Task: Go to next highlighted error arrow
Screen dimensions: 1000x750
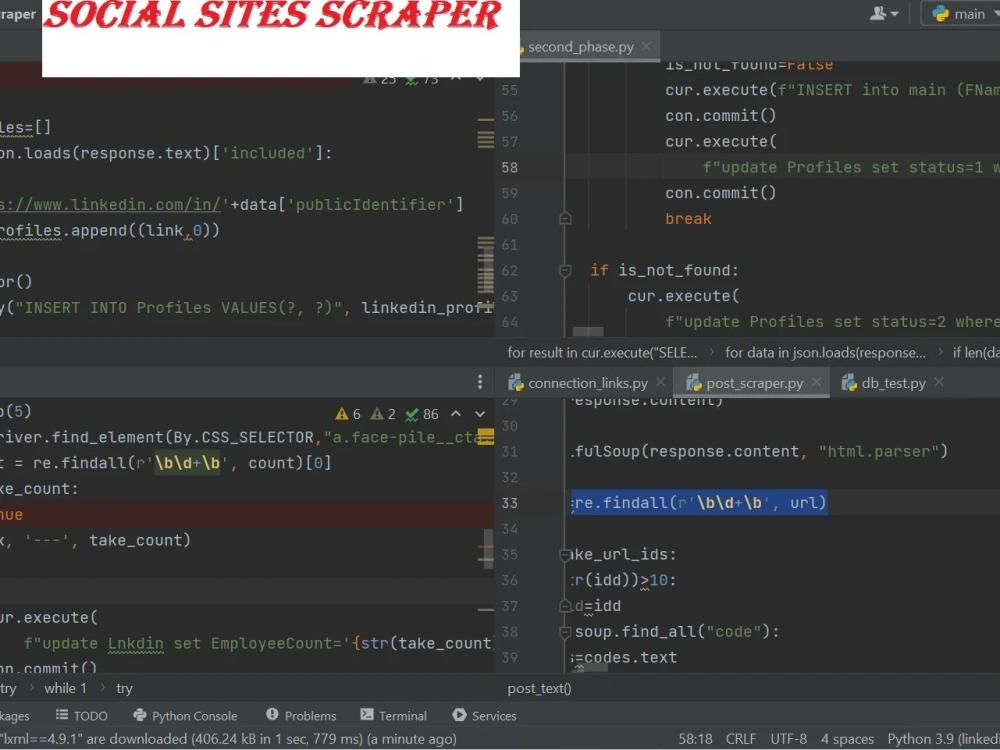Action: [x=480, y=414]
